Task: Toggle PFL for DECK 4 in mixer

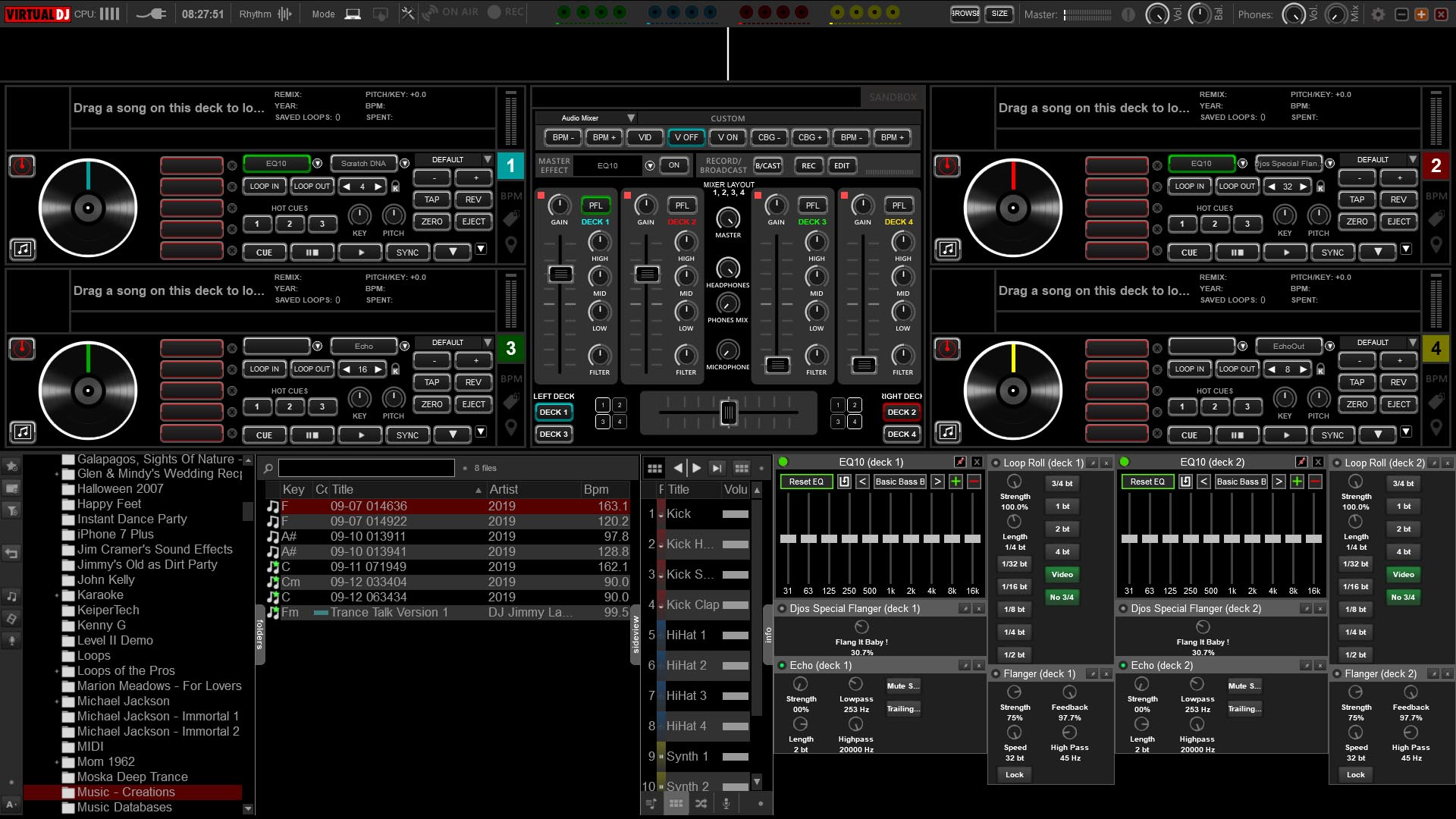Action: (x=899, y=206)
